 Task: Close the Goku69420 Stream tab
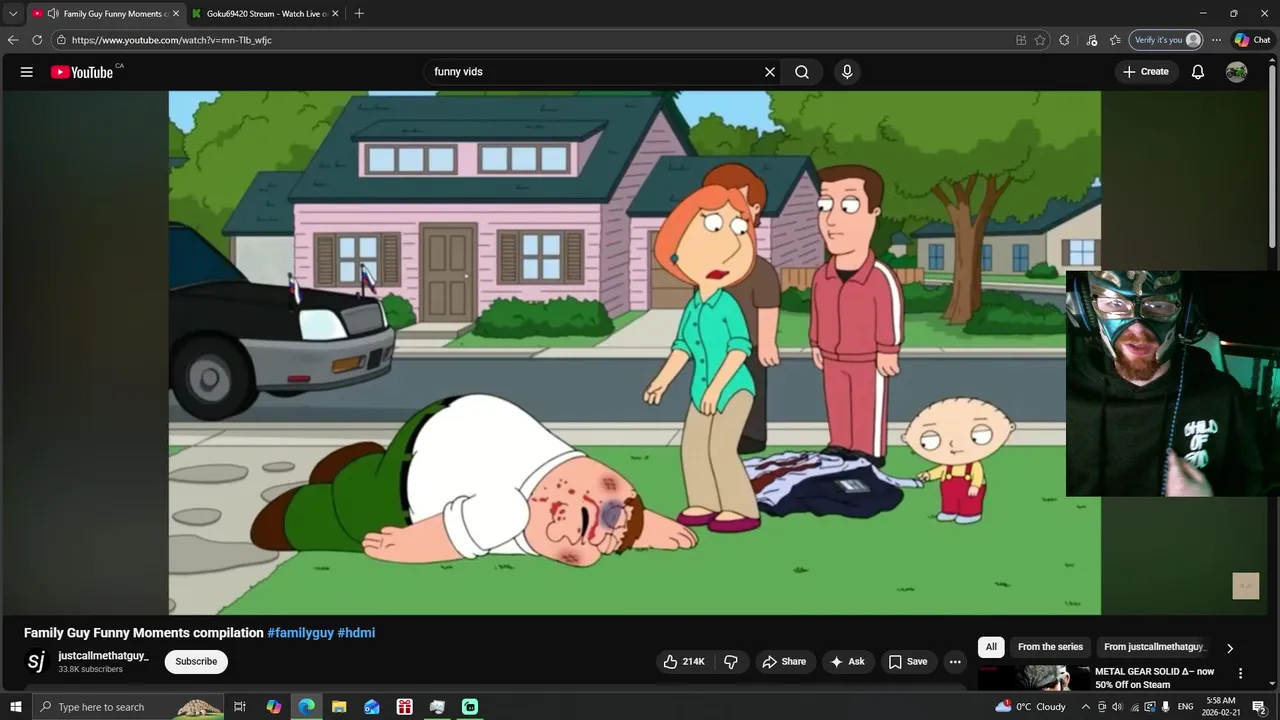tap(335, 13)
